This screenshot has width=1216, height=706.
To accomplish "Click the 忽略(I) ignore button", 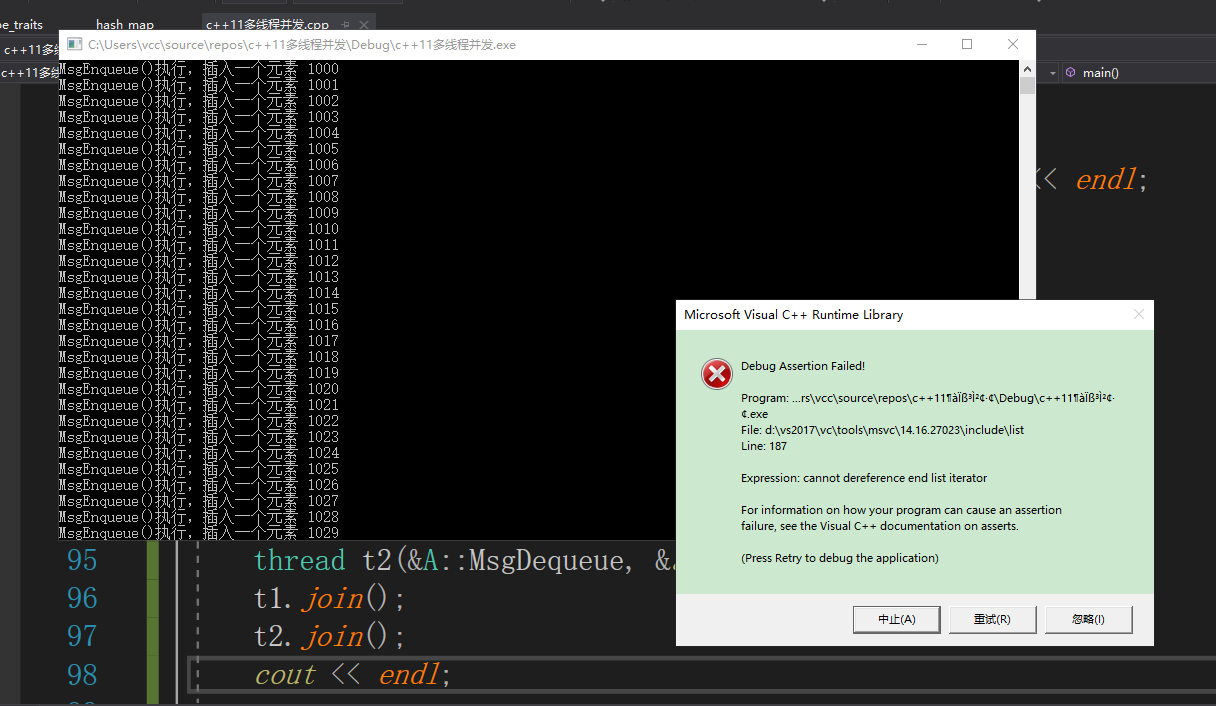I will (1088, 619).
